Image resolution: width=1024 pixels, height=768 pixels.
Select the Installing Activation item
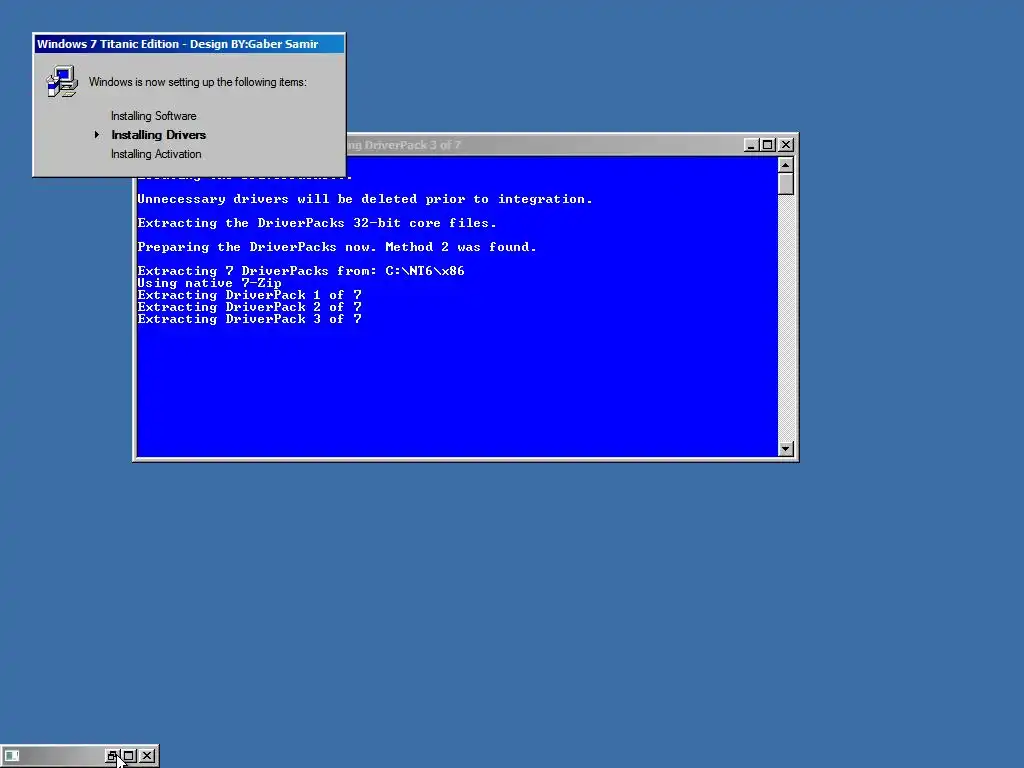point(156,154)
